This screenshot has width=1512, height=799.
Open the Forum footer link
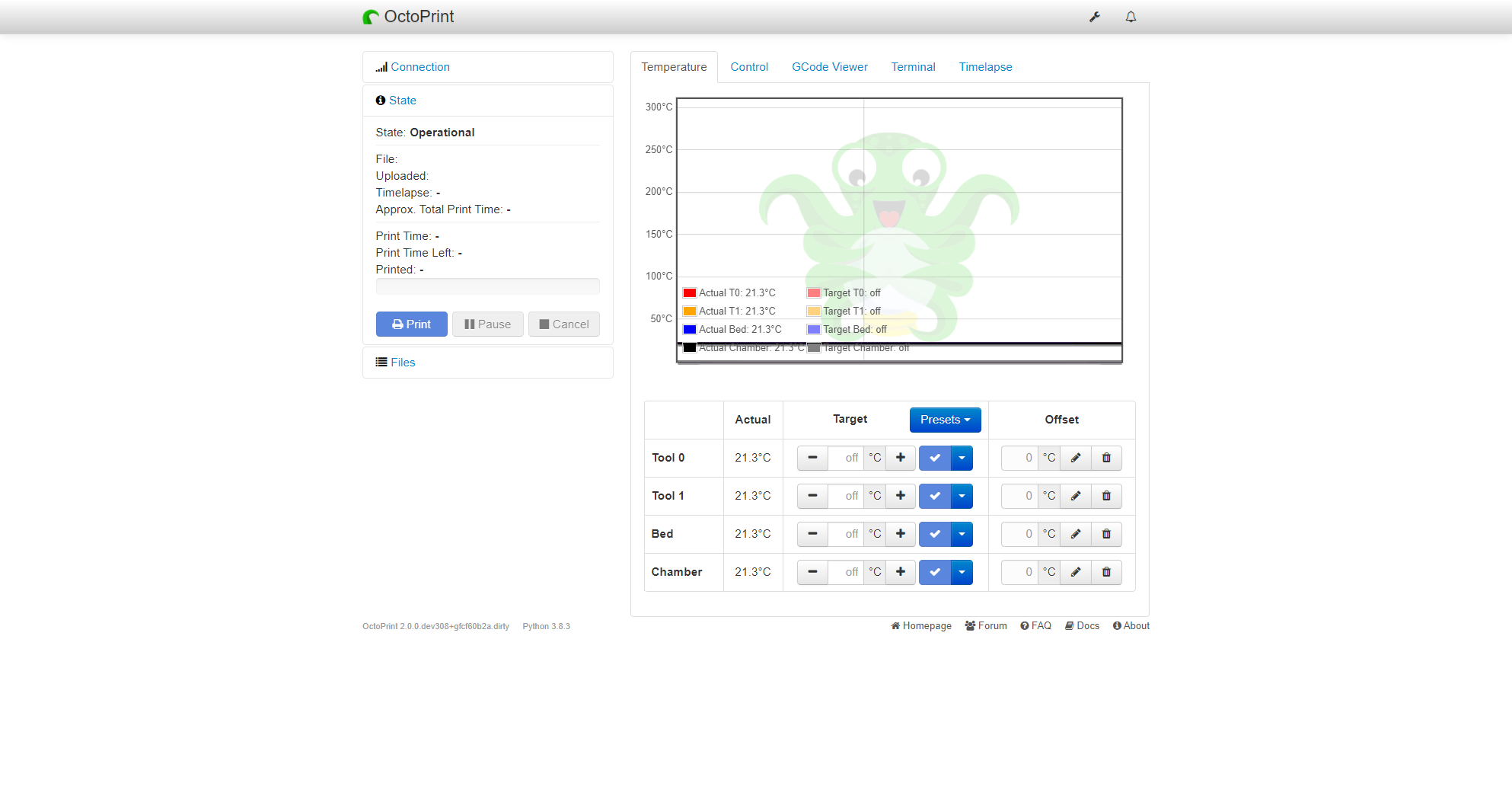[x=986, y=626]
